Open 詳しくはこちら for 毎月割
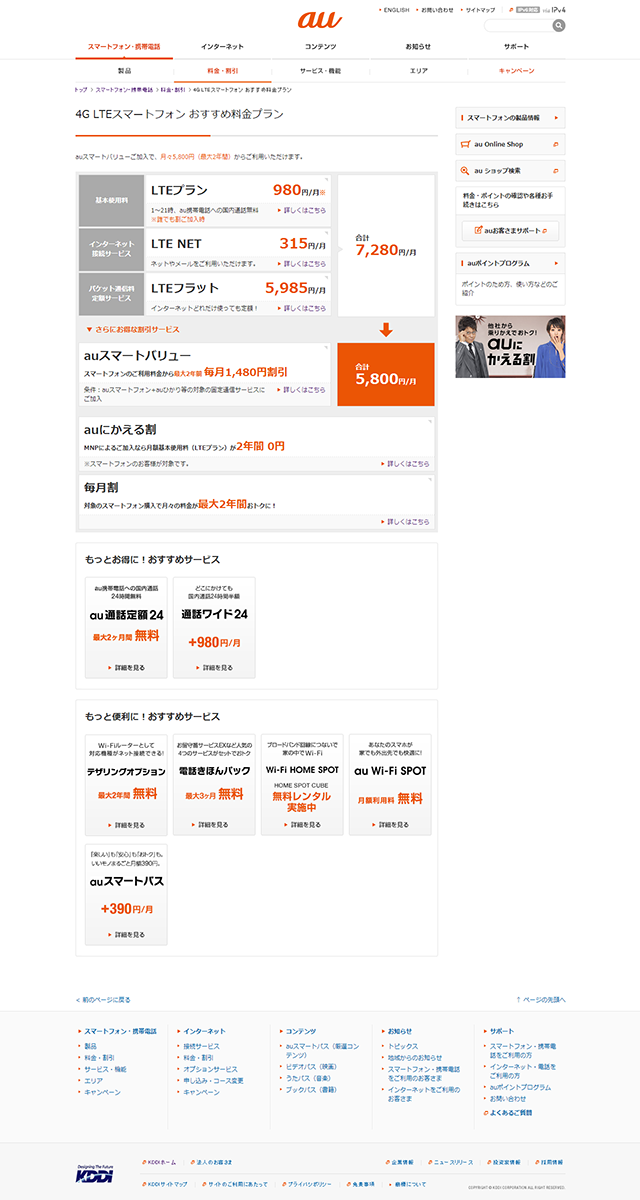The image size is (640, 1200). click(405, 522)
